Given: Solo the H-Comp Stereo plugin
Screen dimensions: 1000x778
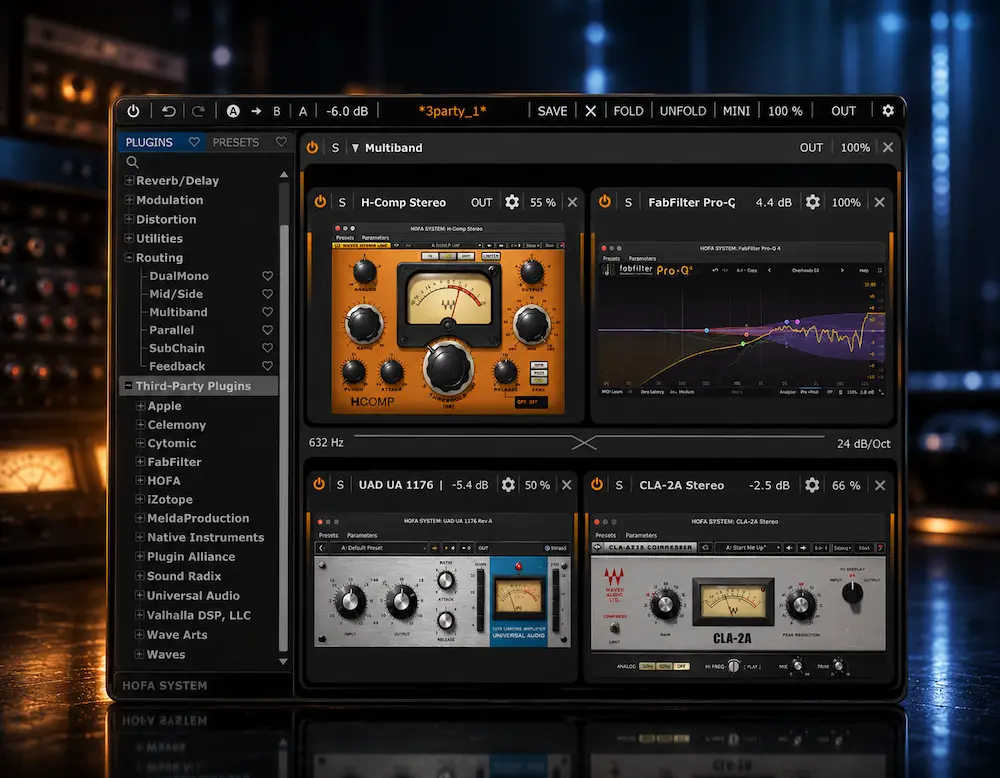Looking at the screenshot, I should tap(342, 203).
